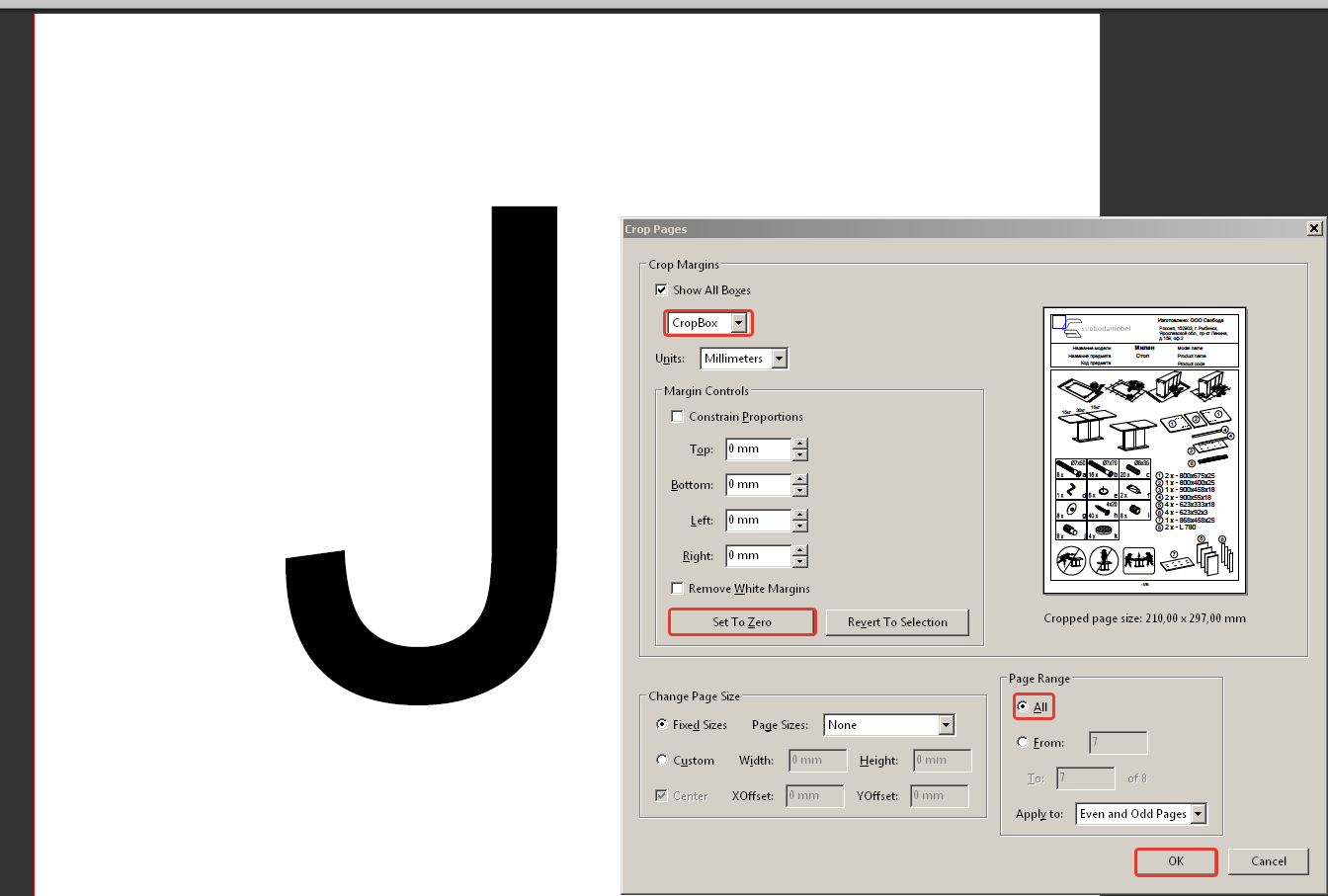1328x896 pixels.
Task: Open the Units Millimeters dropdown
Action: (780, 359)
